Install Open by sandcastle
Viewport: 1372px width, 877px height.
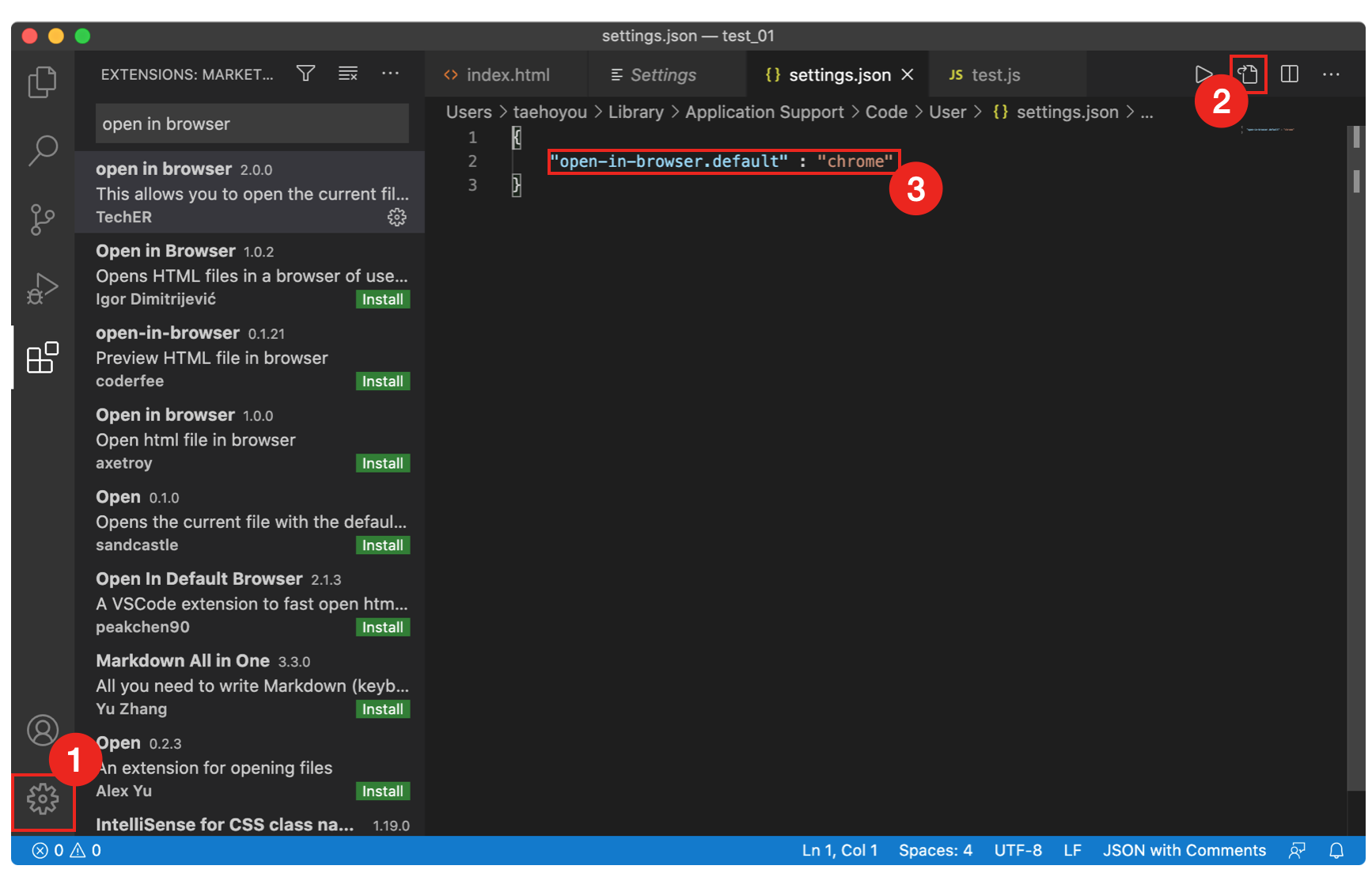383,545
